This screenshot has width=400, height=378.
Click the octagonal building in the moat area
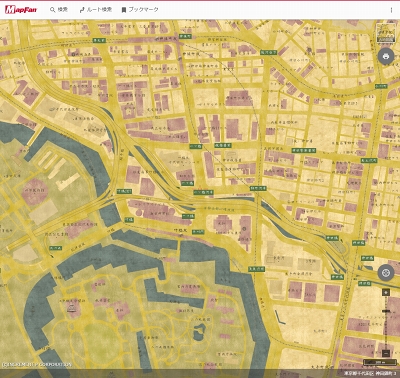click(35, 191)
